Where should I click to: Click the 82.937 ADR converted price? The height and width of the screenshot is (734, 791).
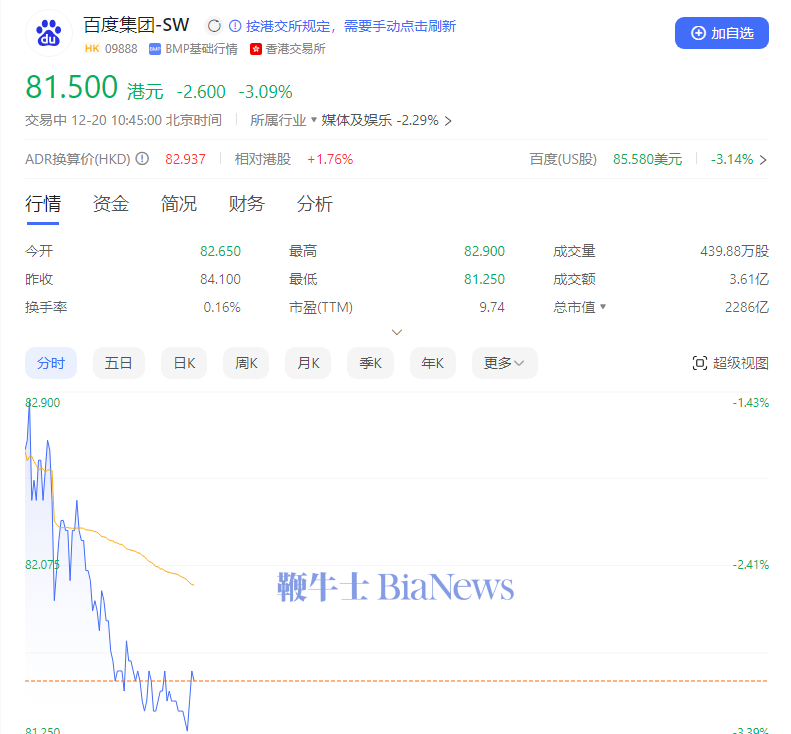186,159
